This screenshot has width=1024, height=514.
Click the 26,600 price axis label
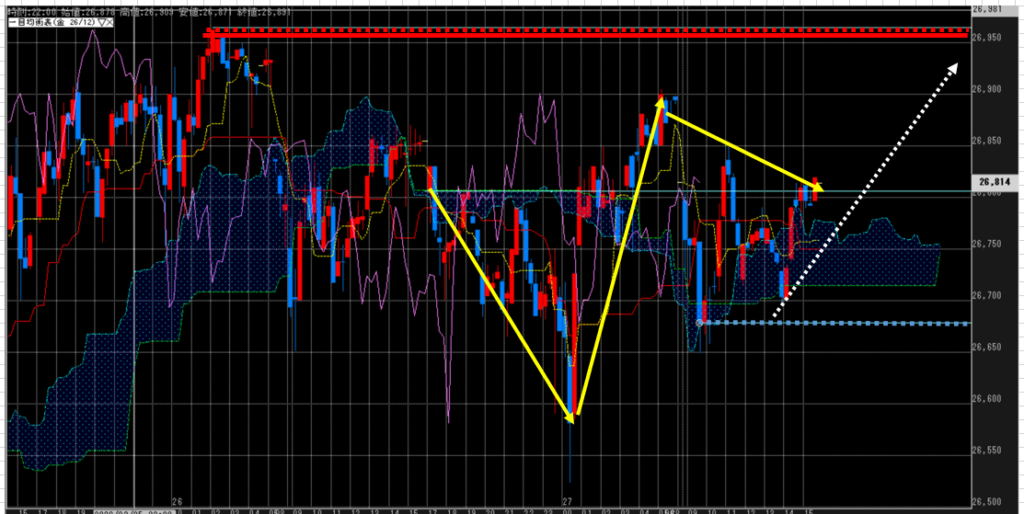(988, 398)
